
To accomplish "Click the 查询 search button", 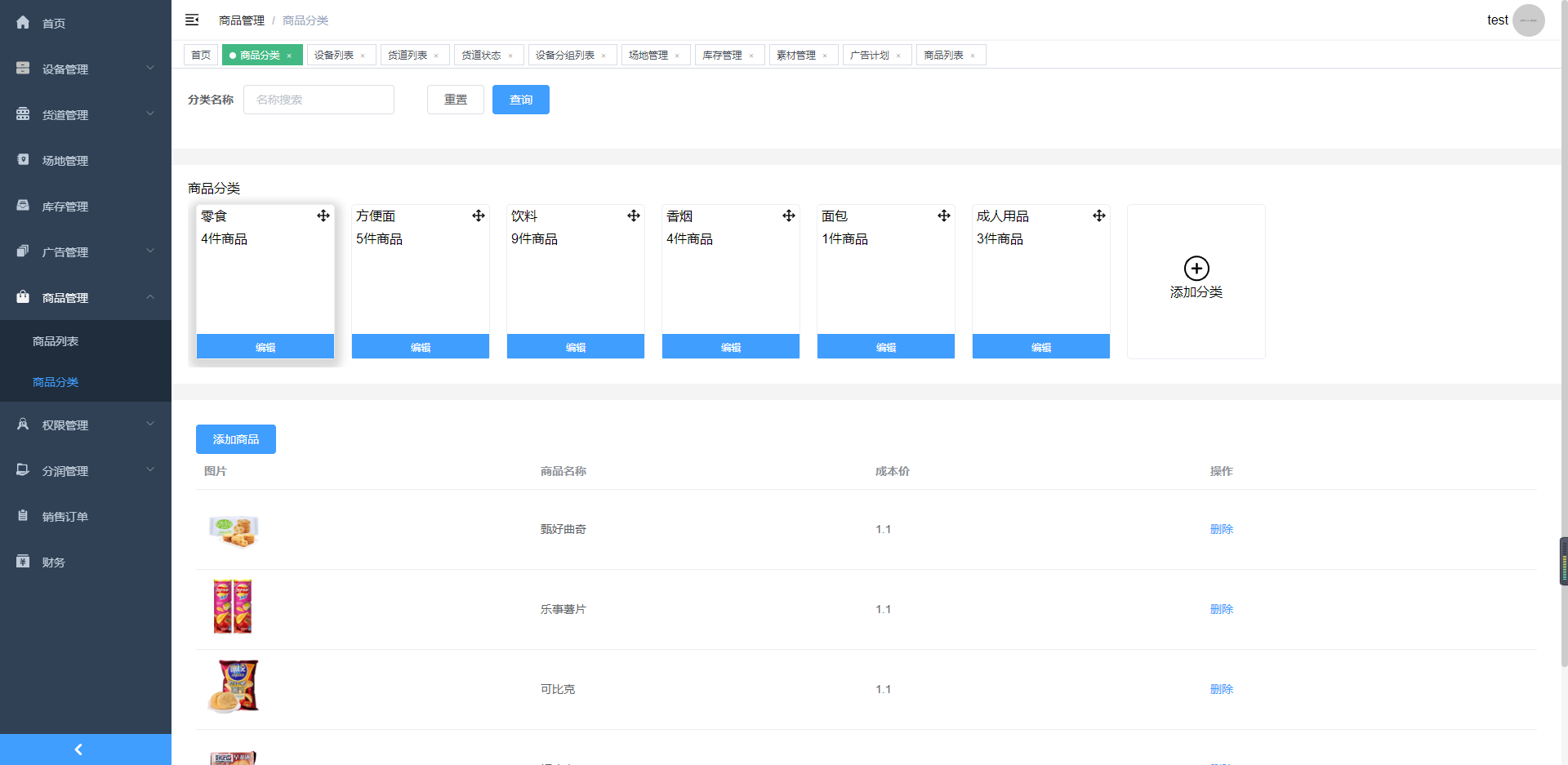I will point(521,100).
